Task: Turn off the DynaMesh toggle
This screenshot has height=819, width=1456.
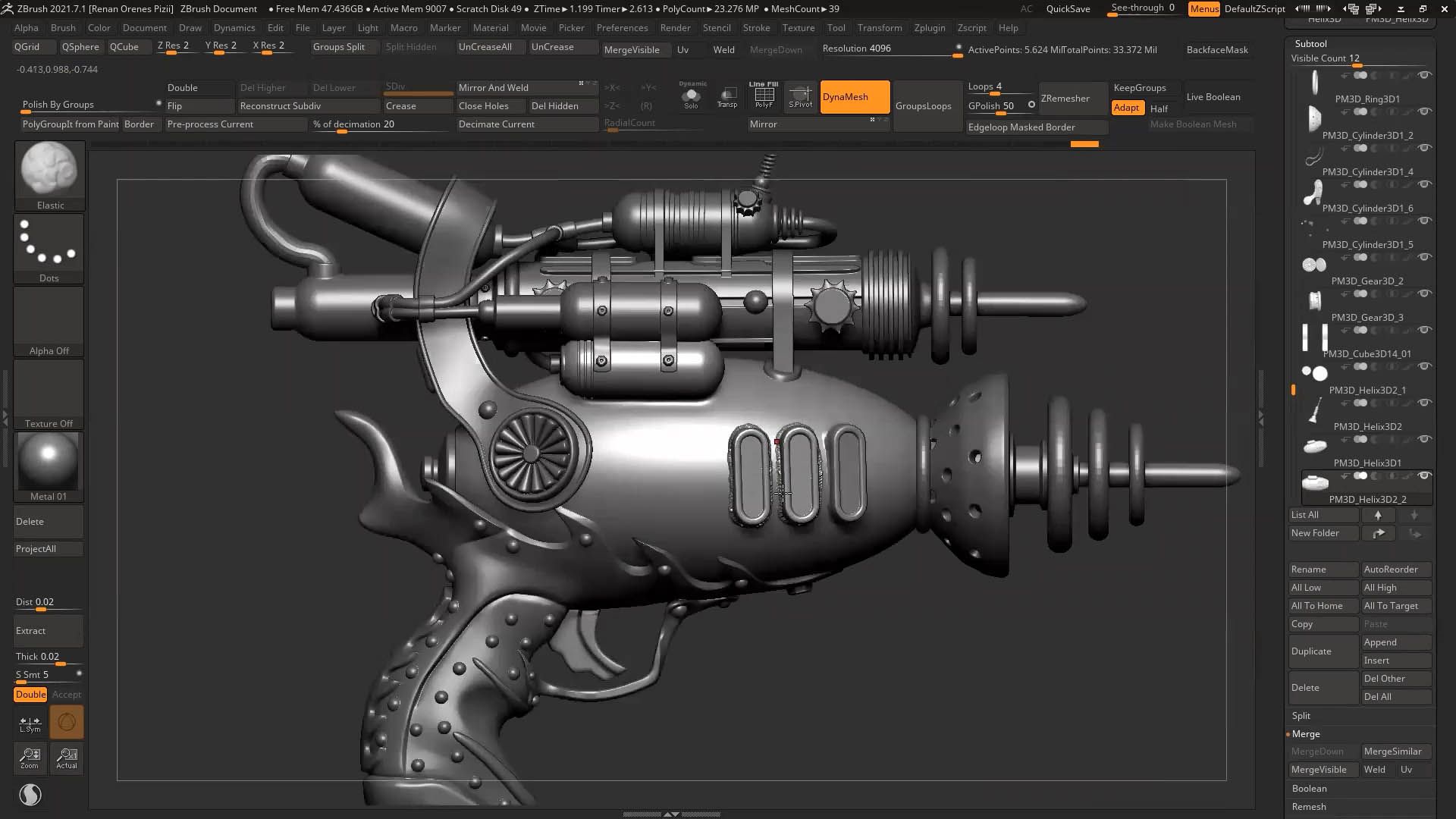Action: pos(855,97)
